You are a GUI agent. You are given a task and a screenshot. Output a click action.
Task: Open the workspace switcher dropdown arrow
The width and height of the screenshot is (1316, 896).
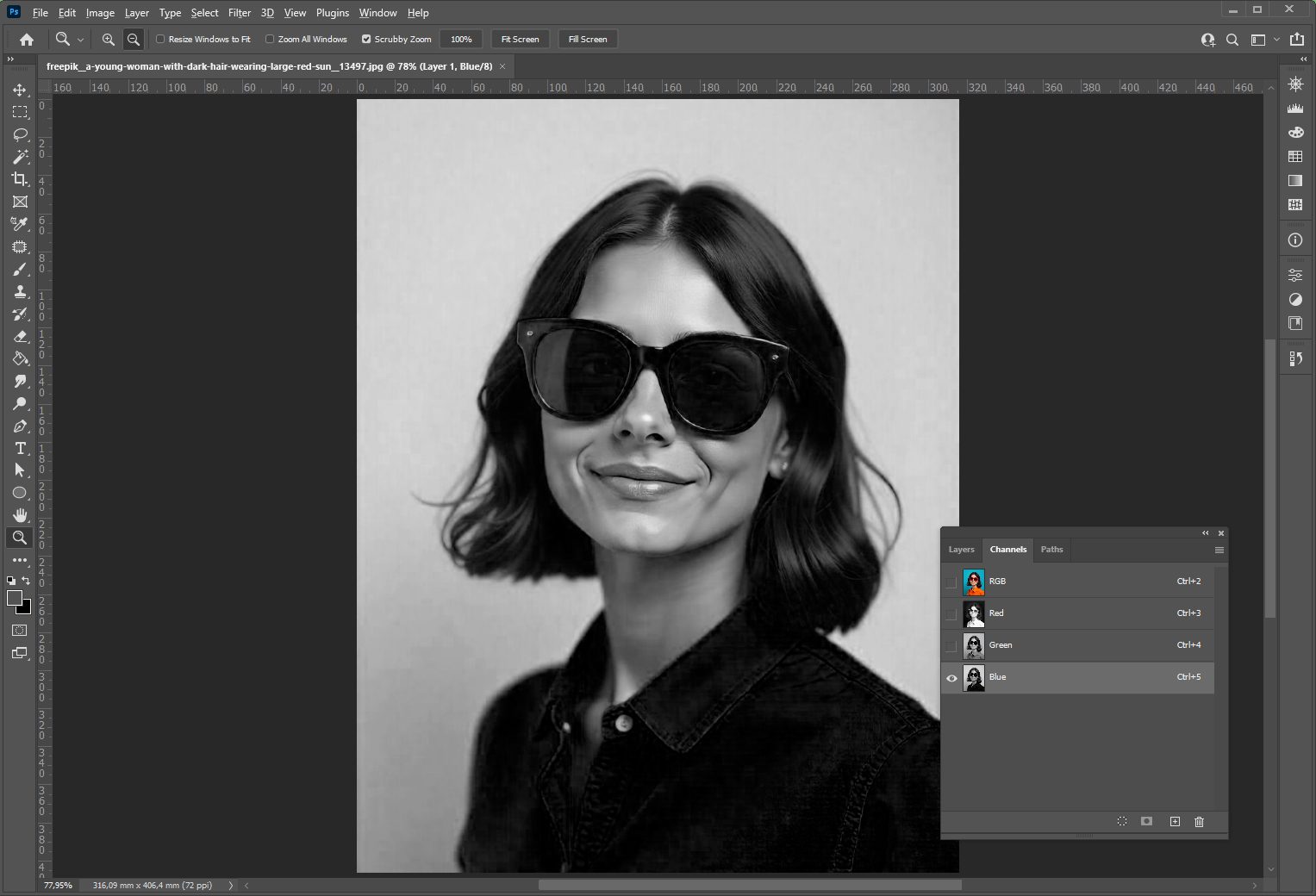point(1276,40)
